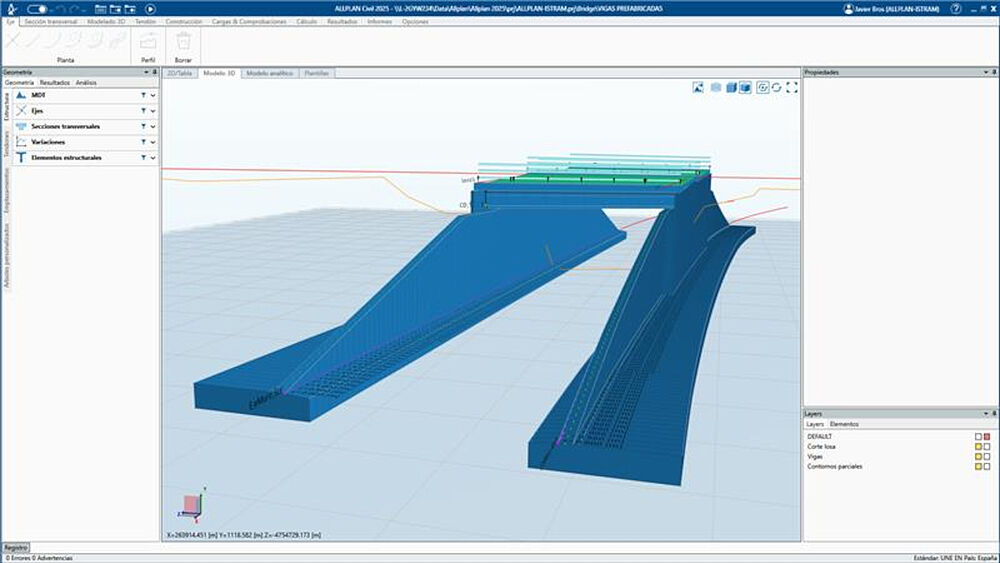Screen dimensions: 1000x563
Task: Switch to the Modelo analítico view tab
Action: [x=269, y=73]
